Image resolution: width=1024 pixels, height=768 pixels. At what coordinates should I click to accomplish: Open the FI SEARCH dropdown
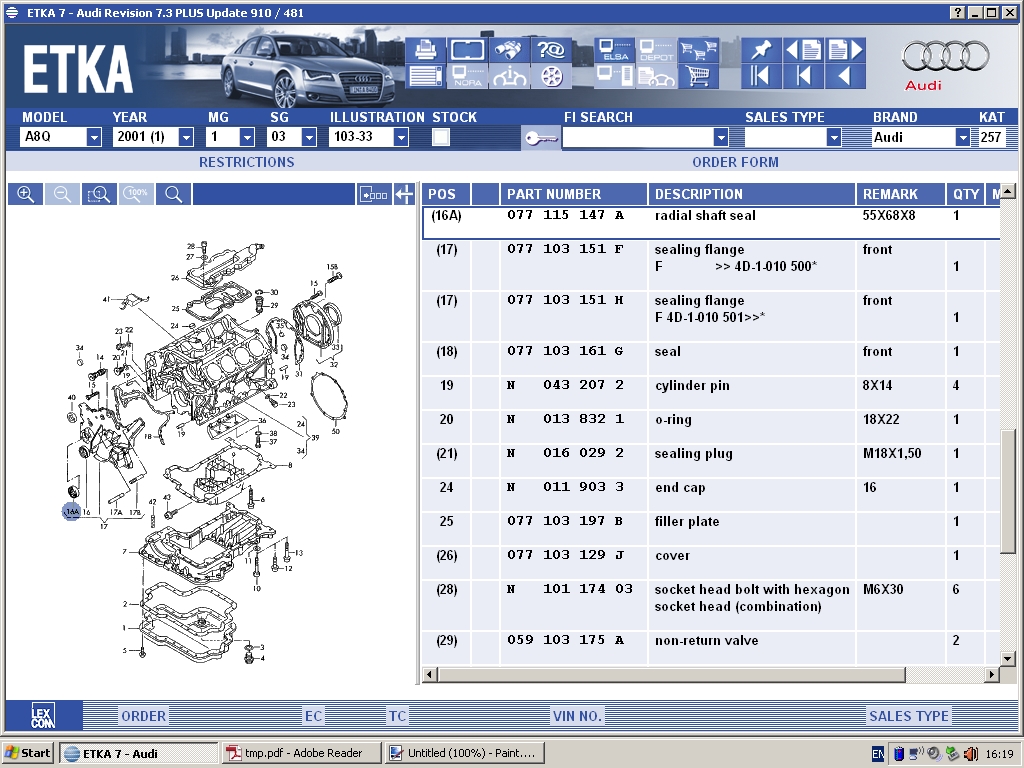[721, 137]
